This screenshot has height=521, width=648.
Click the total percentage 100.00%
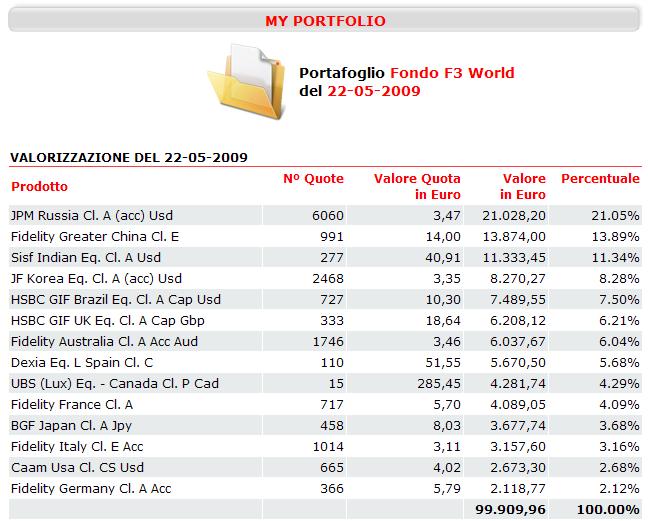[608, 510]
